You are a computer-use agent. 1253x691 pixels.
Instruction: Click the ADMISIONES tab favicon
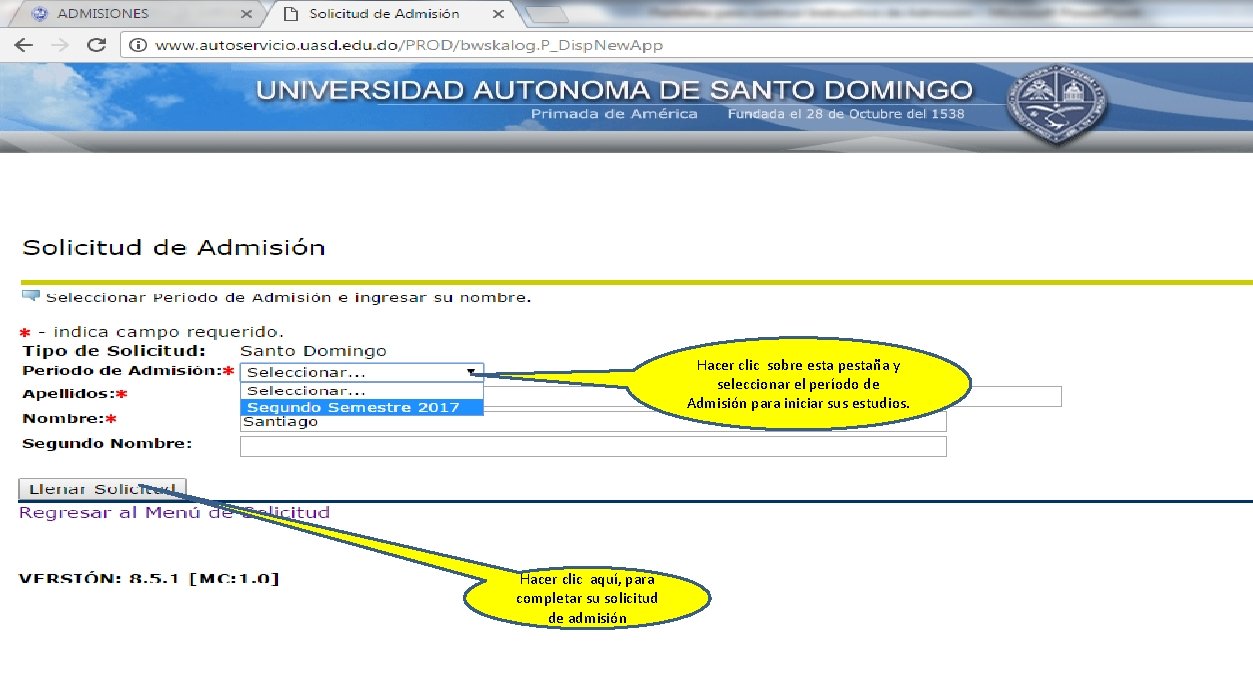40,14
